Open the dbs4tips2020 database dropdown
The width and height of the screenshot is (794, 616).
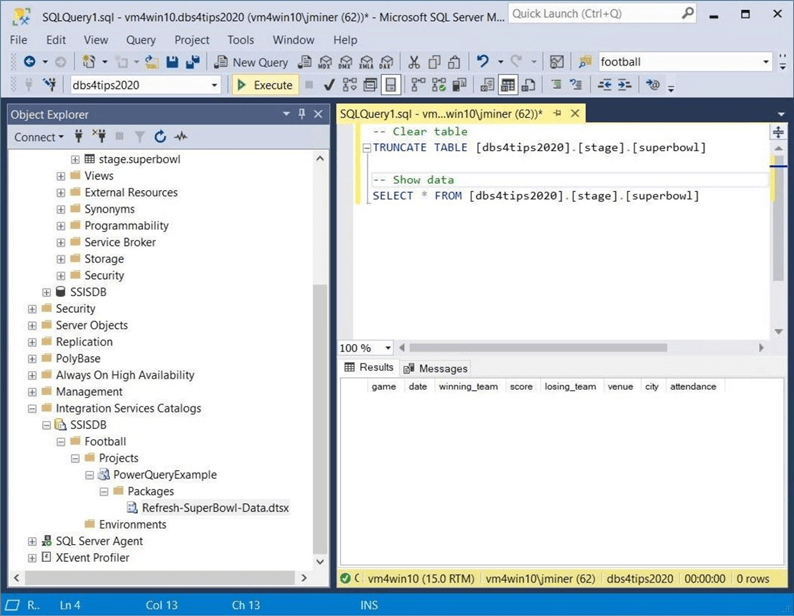[x=214, y=85]
